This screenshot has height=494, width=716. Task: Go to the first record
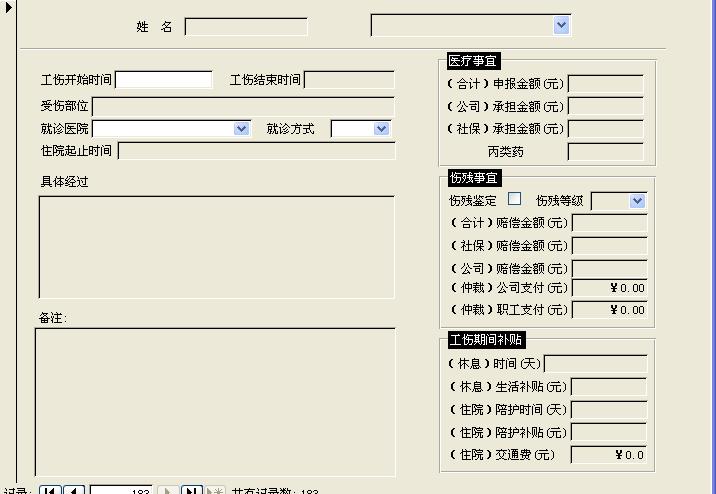coord(49,491)
